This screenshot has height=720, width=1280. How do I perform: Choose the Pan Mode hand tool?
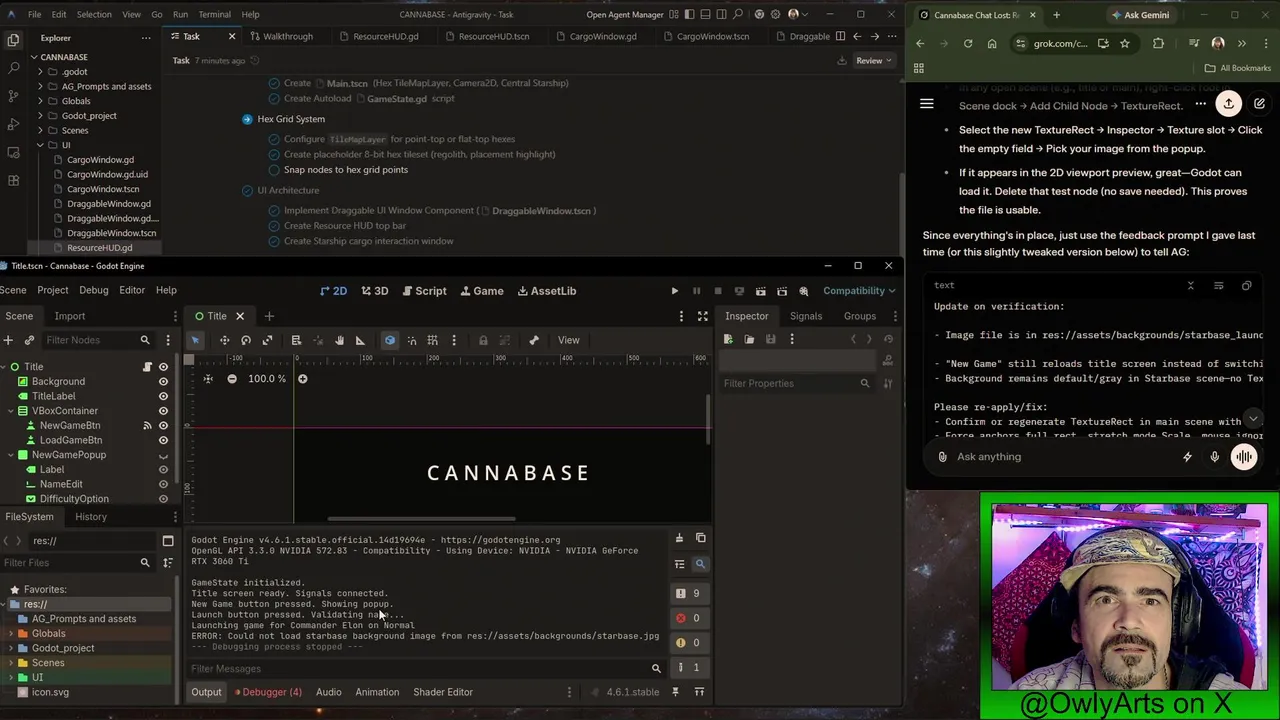[339, 340]
